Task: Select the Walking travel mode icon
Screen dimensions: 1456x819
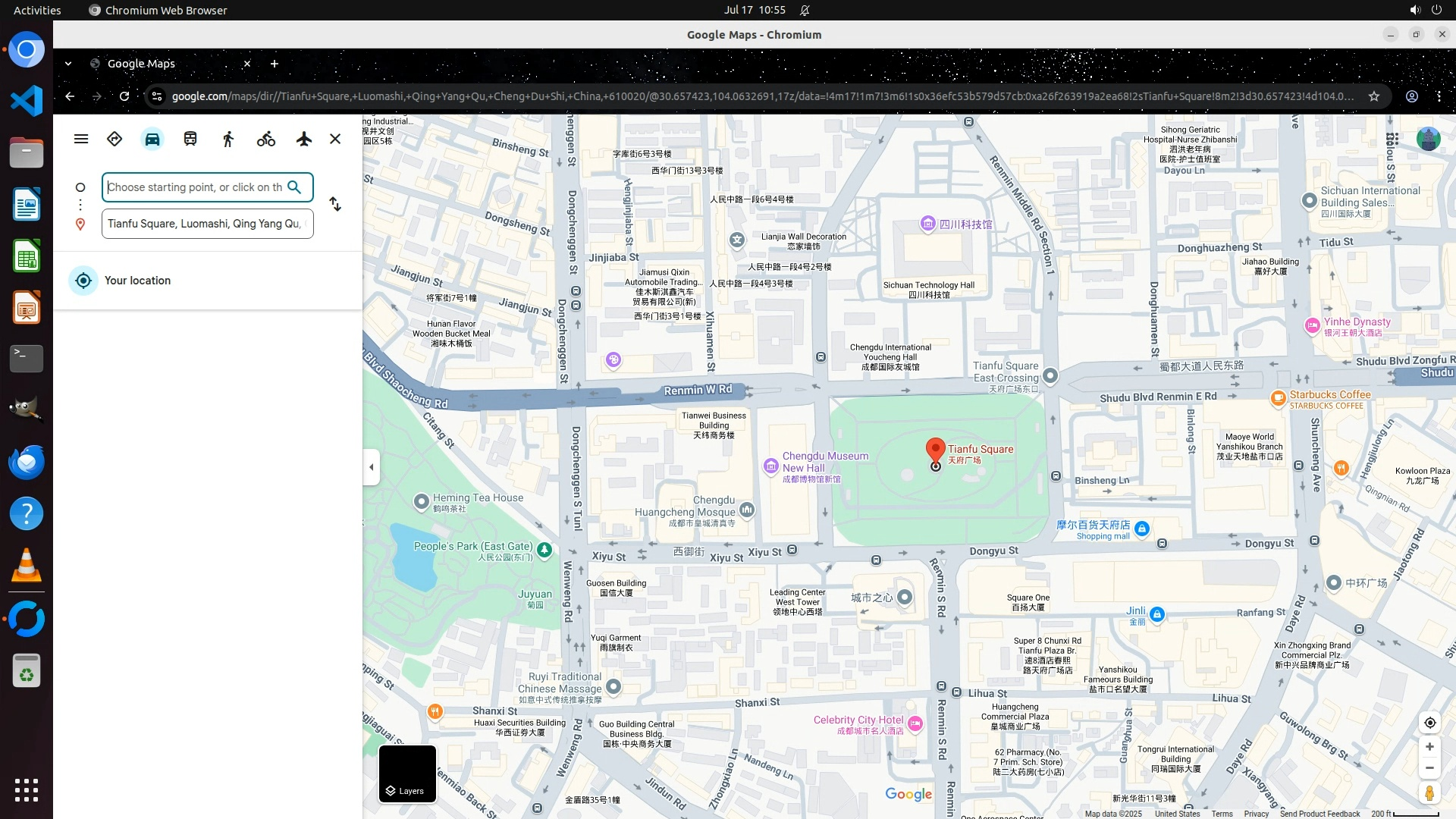Action: click(228, 139)
